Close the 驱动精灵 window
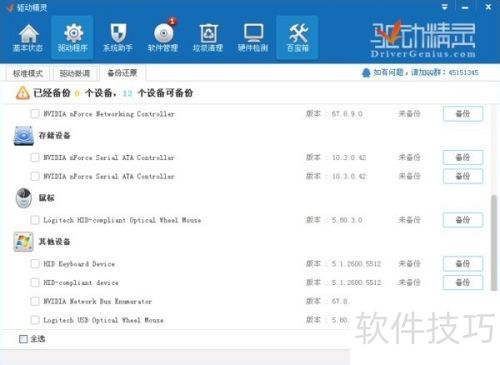Image resolution: width=500 pixels, height=365 pixels. [x=488, y=7]
